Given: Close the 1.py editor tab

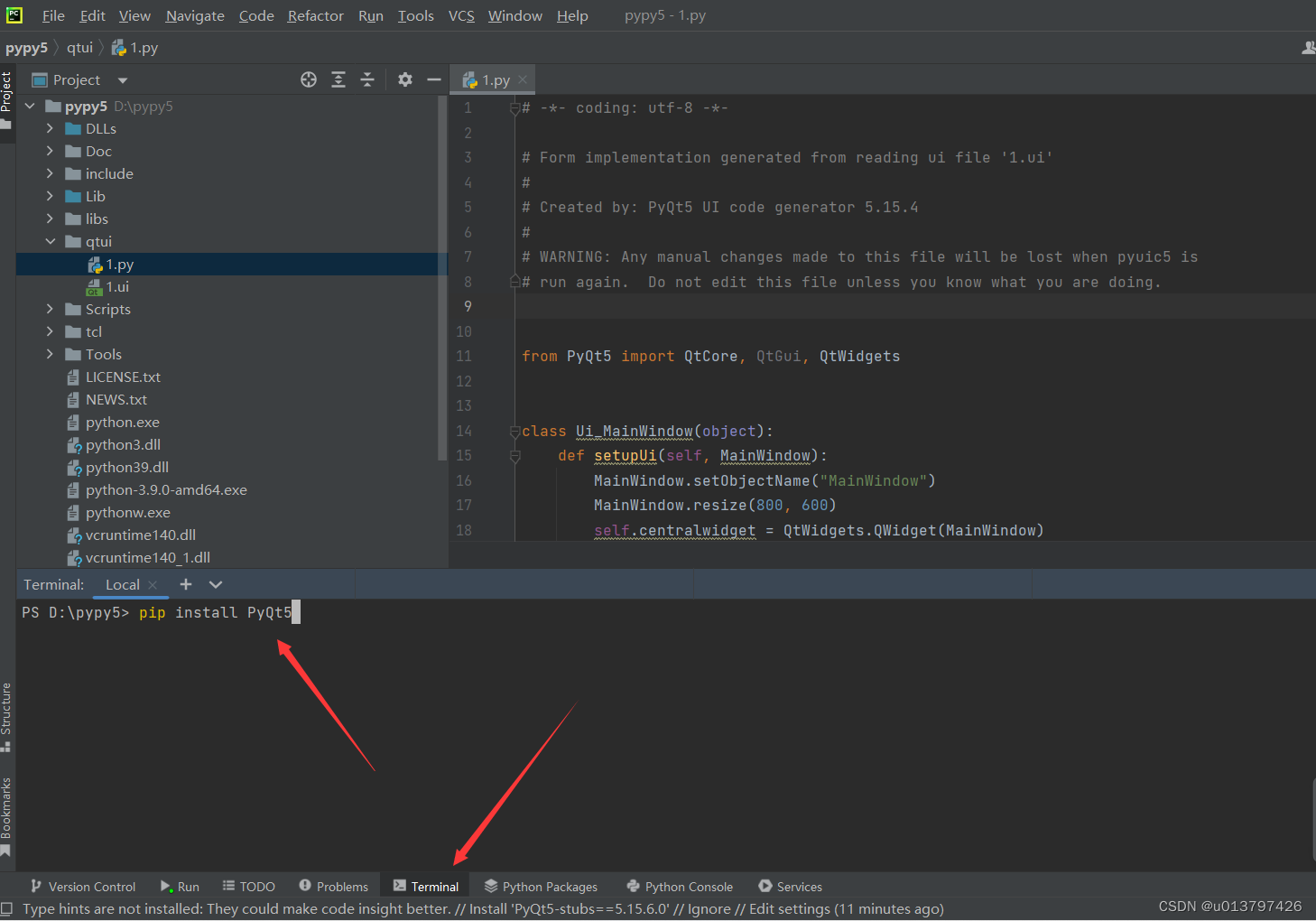Looking at the screenshot, I should [x=523, y=79].
